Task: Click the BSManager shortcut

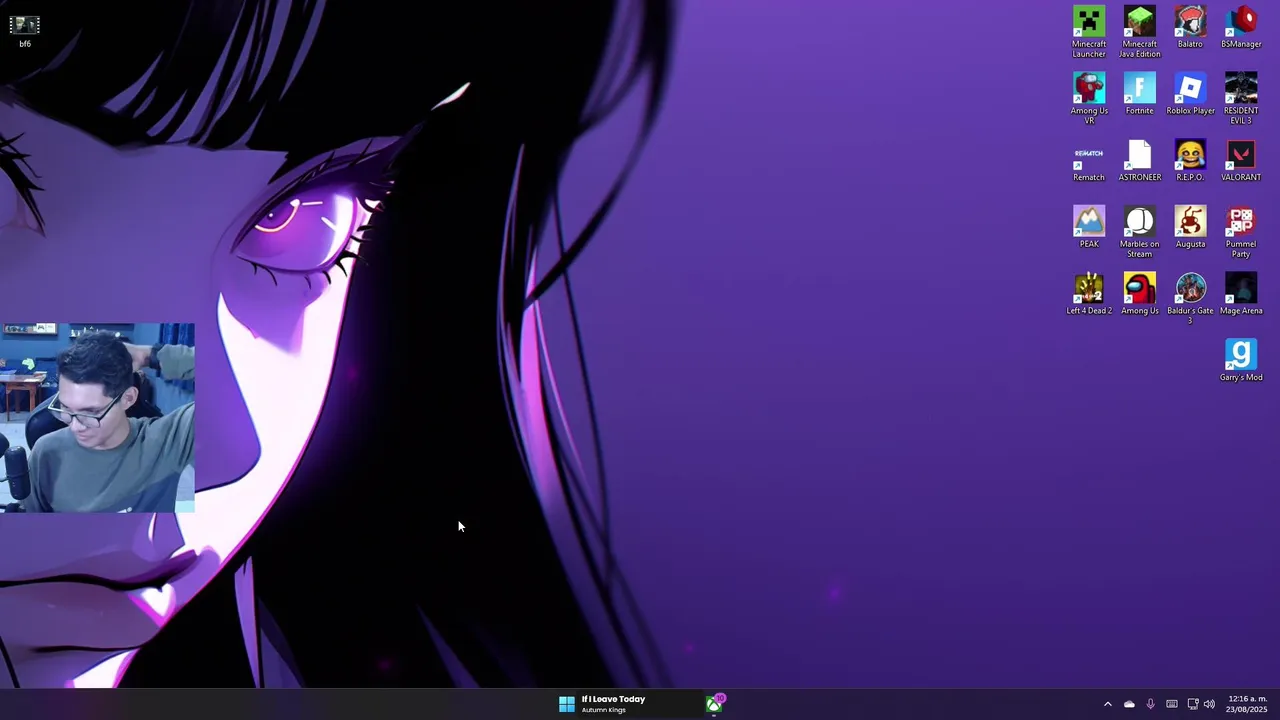Action: tap(1241, 28)
